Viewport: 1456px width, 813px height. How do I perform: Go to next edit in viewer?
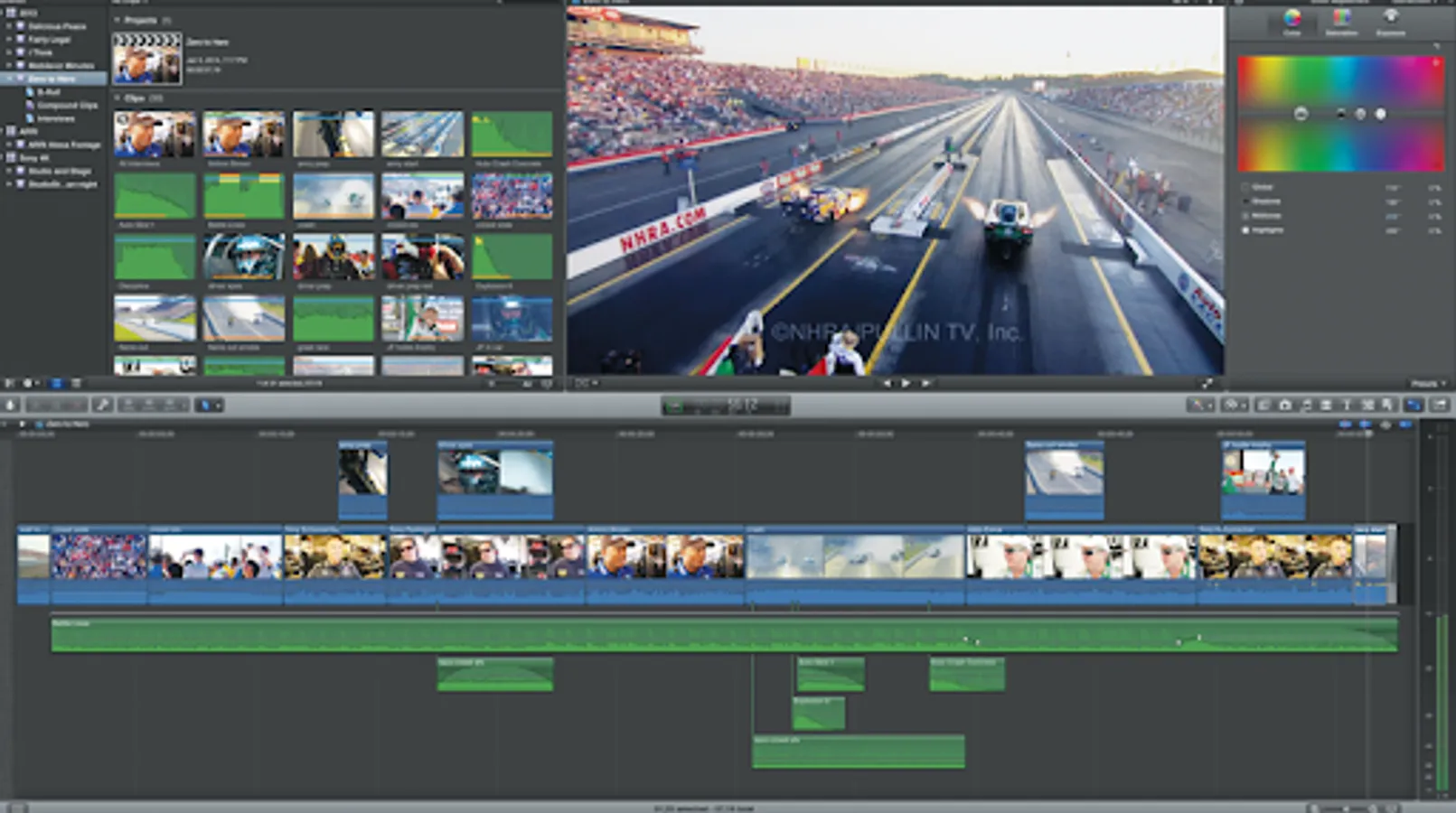[925, 384]
